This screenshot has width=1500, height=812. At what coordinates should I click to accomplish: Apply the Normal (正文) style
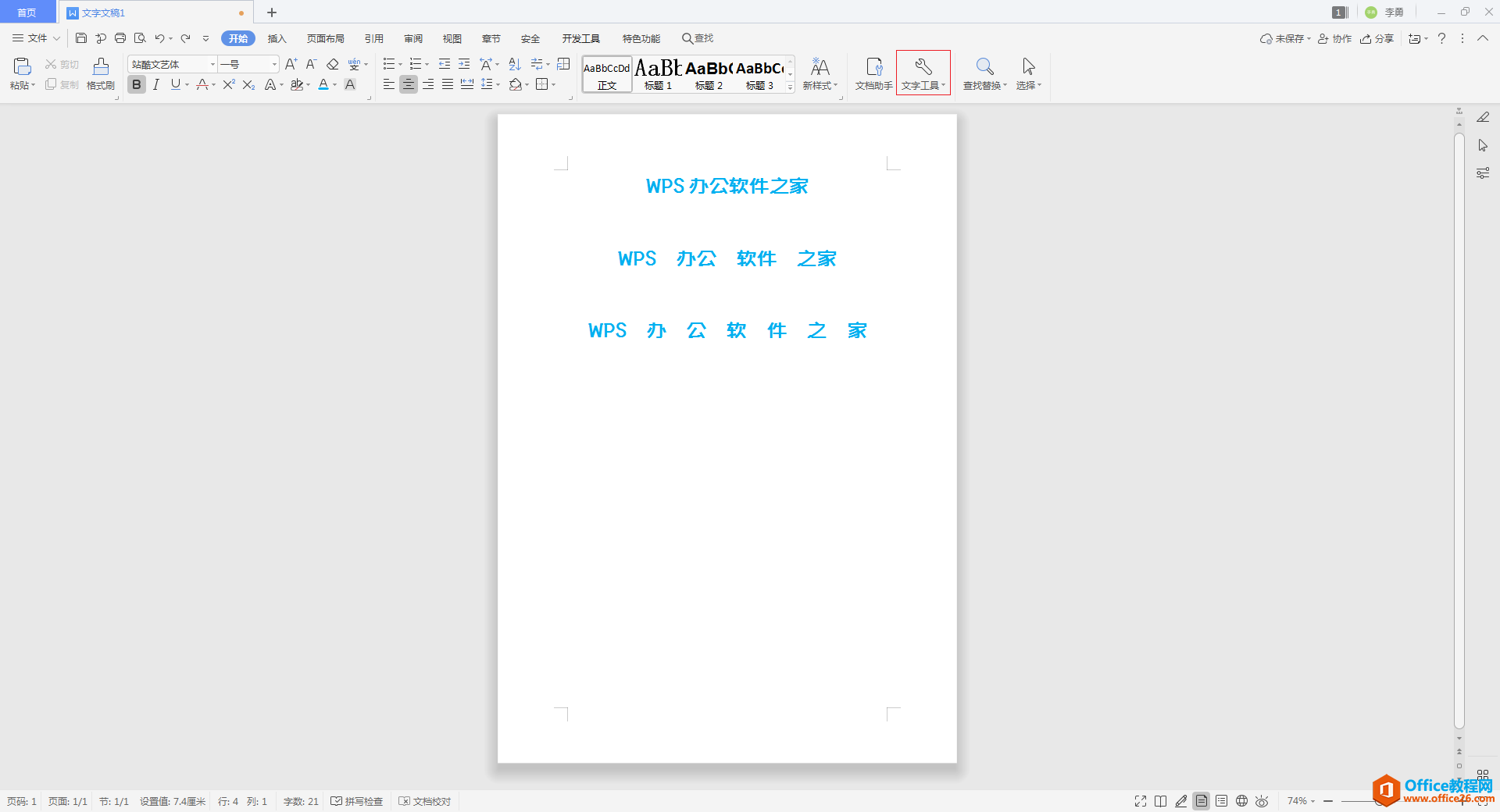click(x=607, y=74)
